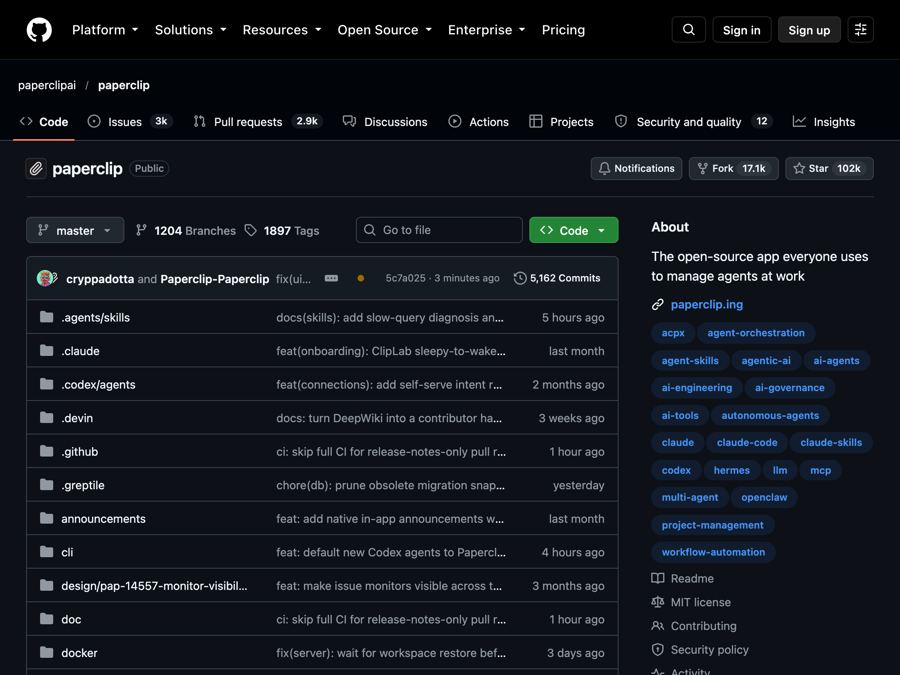Click the orange commit status dot
Viewport: 900px width, 675px height.
click(x=360, y=278)
